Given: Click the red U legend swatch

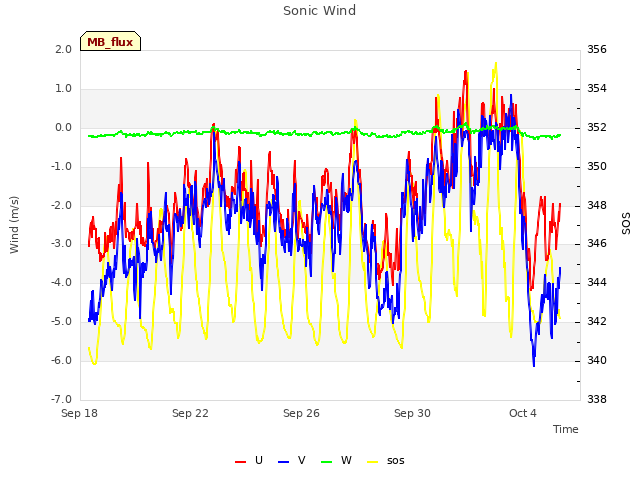Looking at the screenshot, I should [240, 462].
